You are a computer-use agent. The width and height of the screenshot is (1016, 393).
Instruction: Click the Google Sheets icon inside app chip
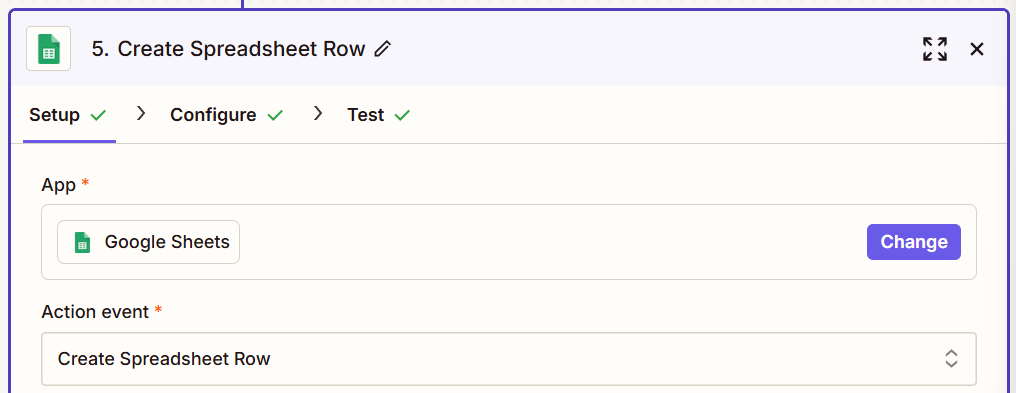[82, 242]
